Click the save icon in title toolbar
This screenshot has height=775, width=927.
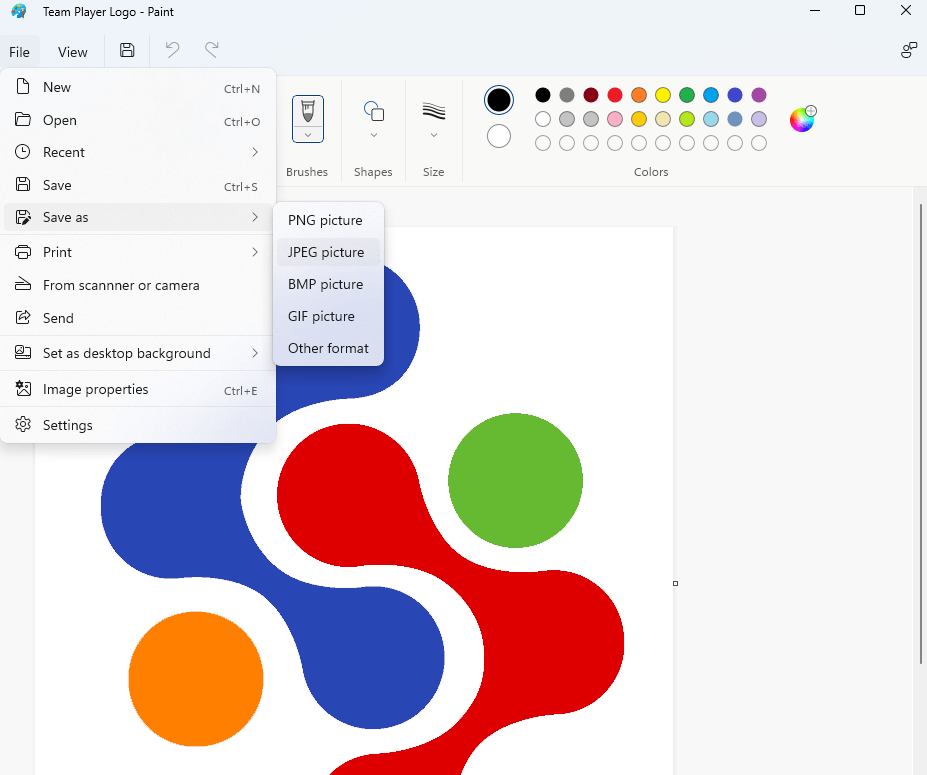point(127,50)
